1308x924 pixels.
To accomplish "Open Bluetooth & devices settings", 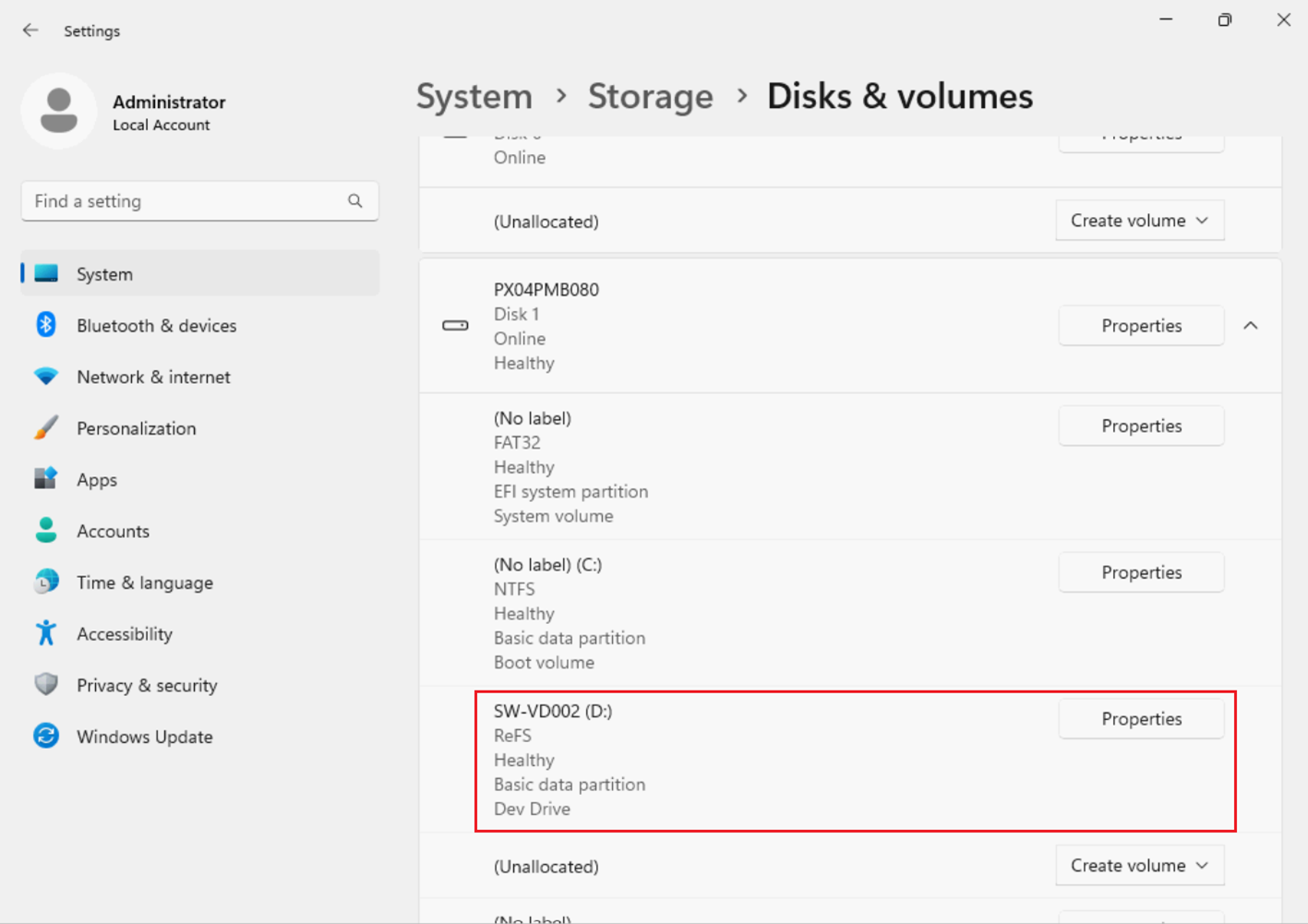I will pyautogui.click(x=156, y=326).
